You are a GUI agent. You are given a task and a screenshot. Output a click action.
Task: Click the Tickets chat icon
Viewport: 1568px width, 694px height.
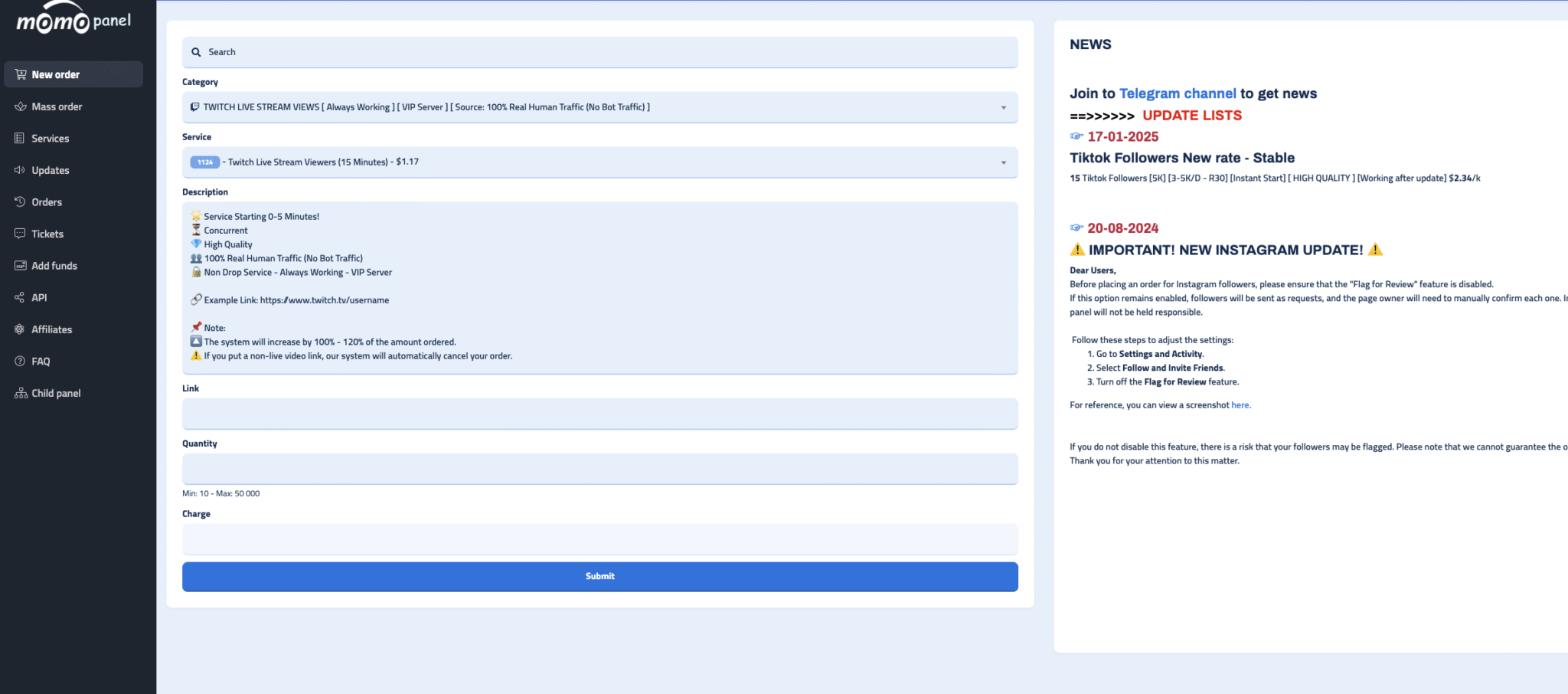[20, 234]
